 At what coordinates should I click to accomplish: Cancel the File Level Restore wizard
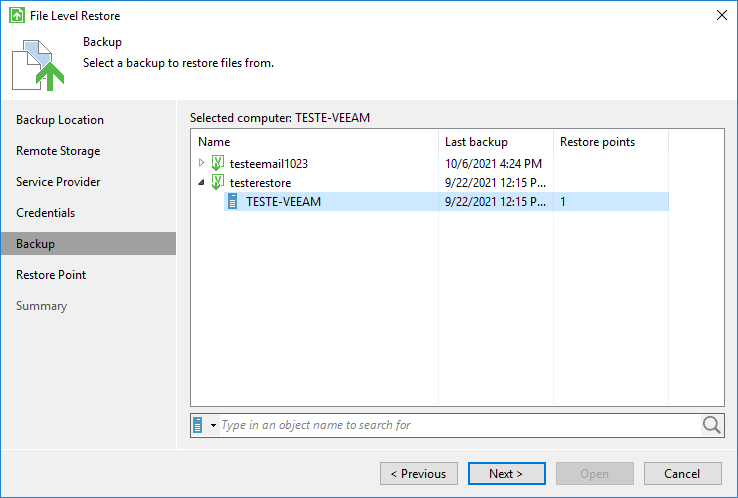tap(682, 474)
